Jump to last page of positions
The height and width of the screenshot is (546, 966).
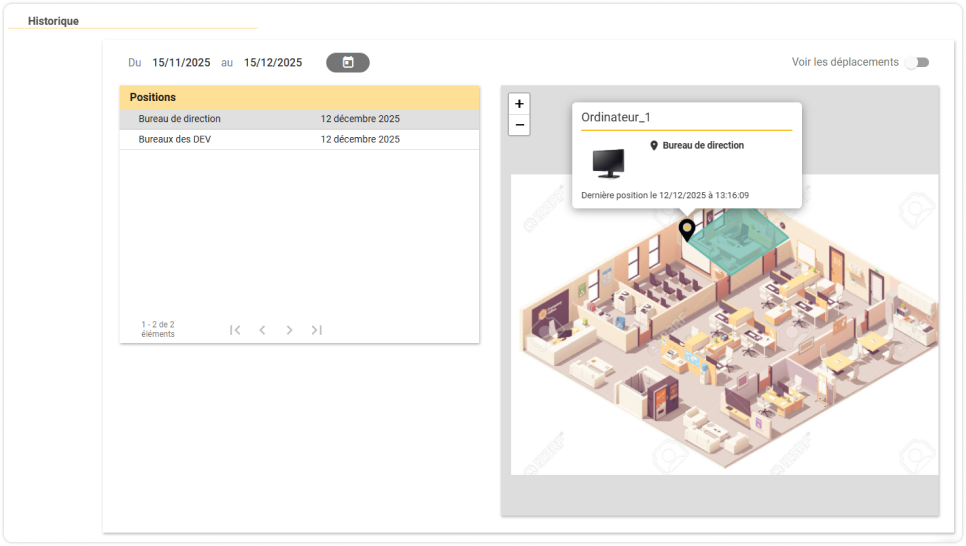(317, 330)
